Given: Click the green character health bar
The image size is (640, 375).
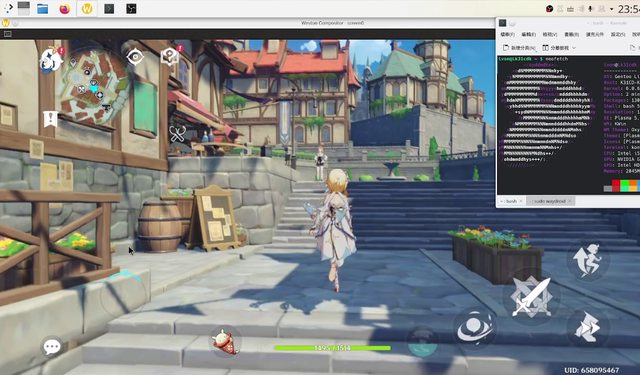Looking at the screenshot, I should pyautogui.click(x=332, y=348).
